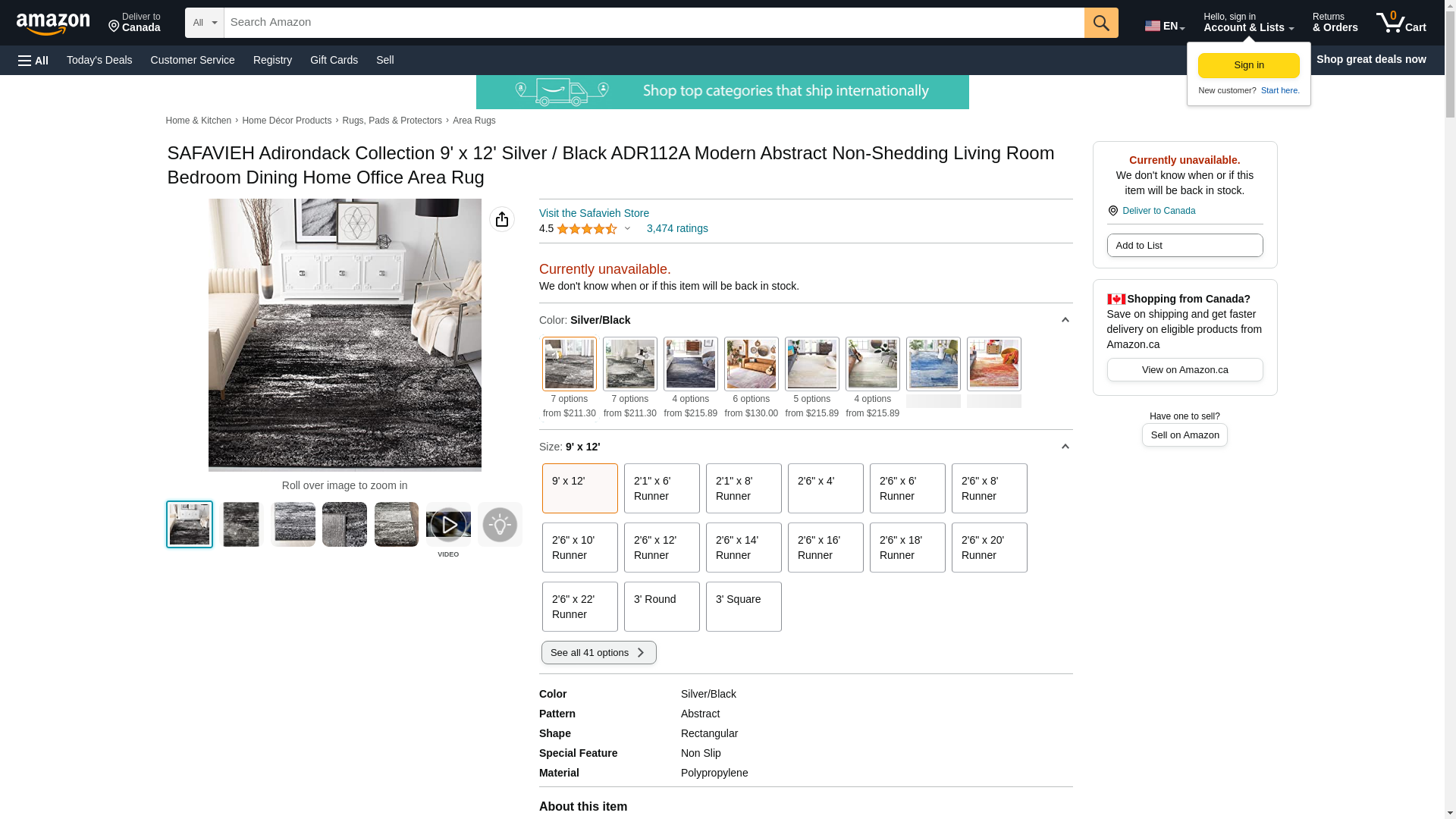Screen dimensions: 1456x819
Task: Choose the 3' Round size option
Action: (x=661, y=606)
